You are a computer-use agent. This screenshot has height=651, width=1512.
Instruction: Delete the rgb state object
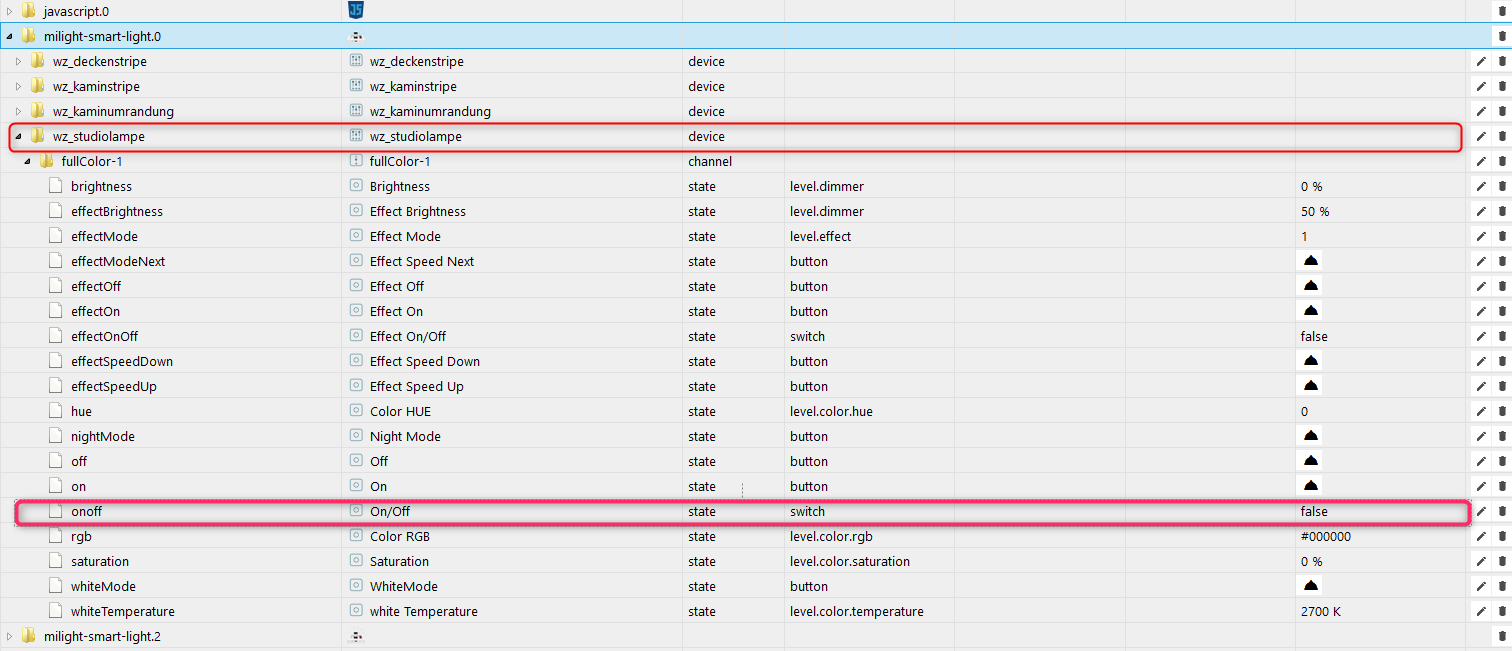point(1501,536)
